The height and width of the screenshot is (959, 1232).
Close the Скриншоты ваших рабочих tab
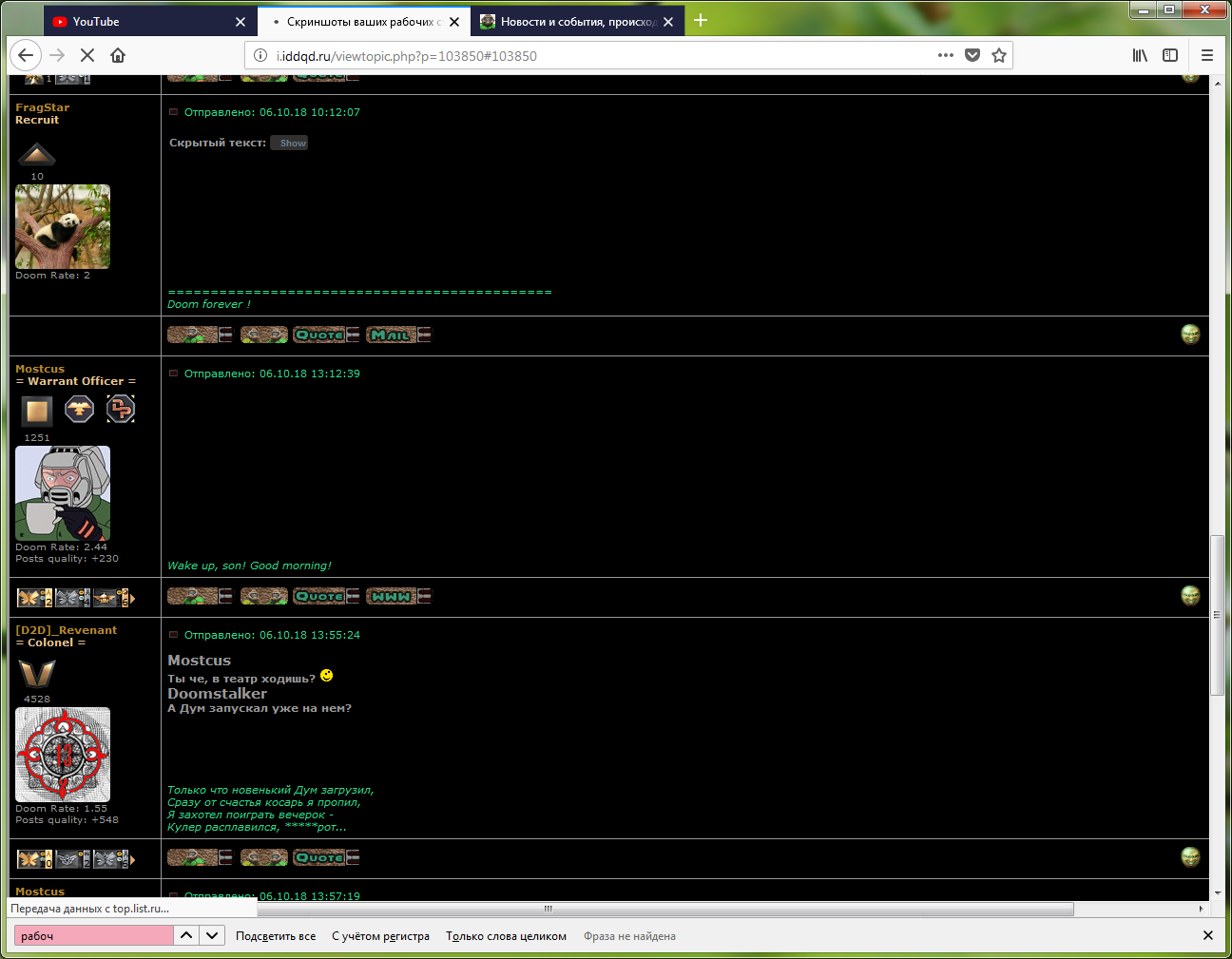tap(454, 21)
